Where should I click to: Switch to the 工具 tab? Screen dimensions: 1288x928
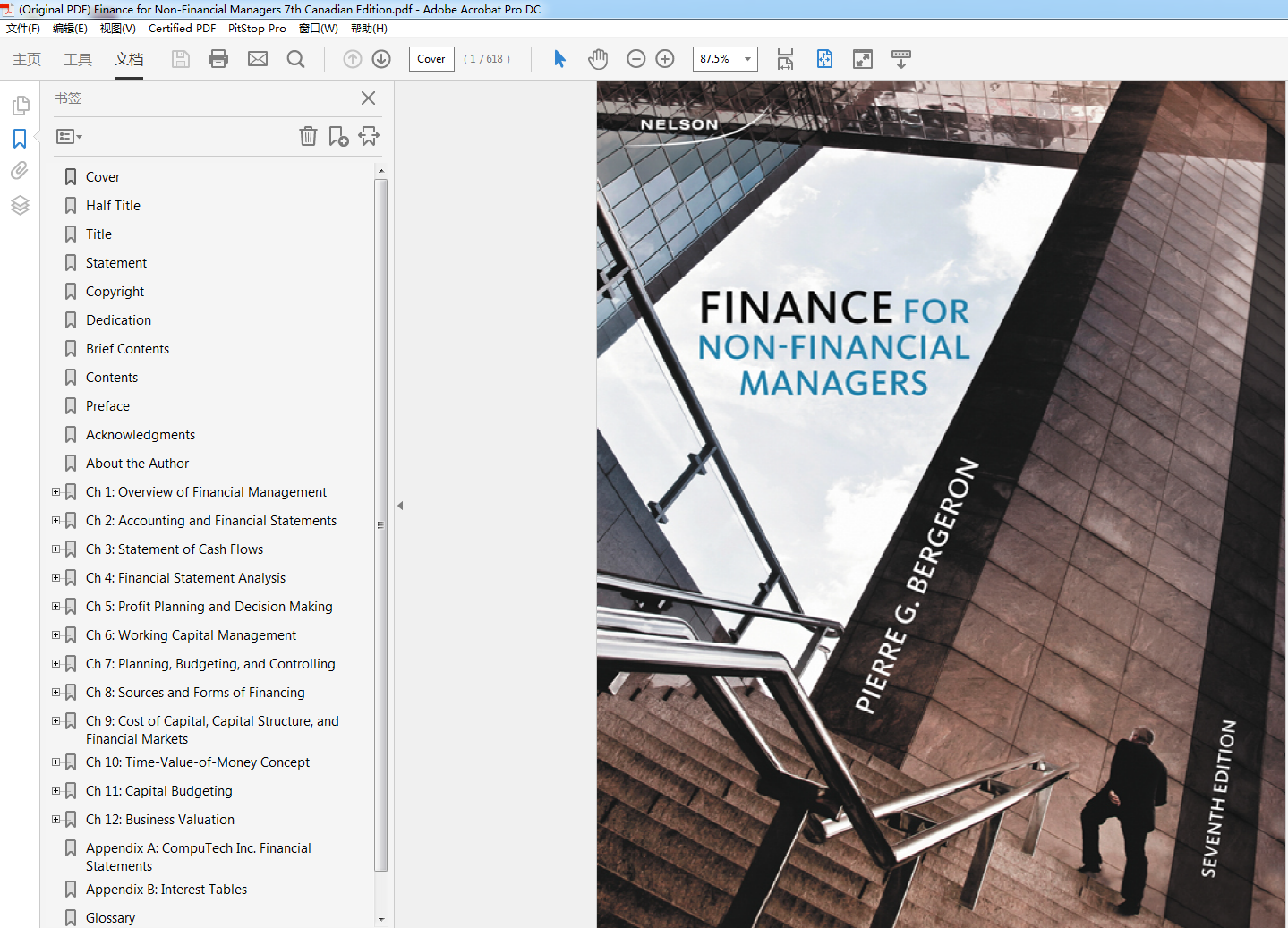pyautogui.click(x=78, y=59)
